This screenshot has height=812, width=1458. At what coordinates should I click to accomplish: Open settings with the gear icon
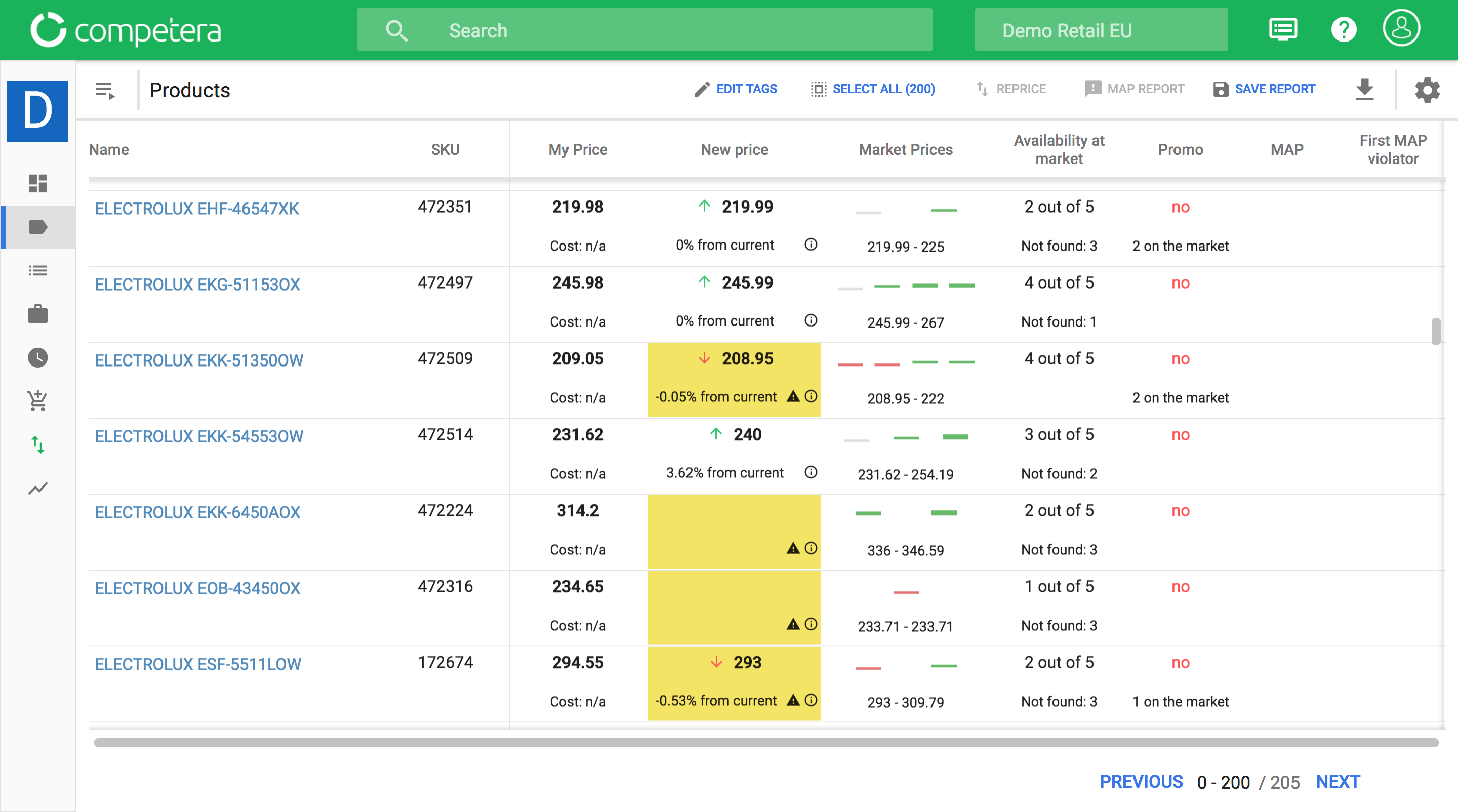coord(1428,90)
